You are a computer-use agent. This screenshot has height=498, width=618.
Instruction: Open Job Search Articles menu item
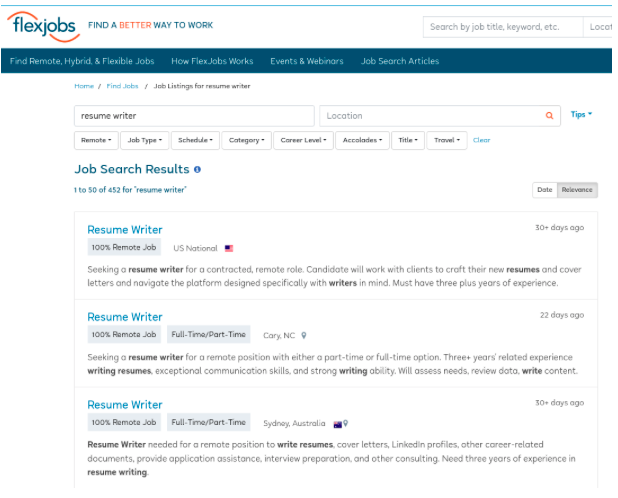(x=400, y=61)
